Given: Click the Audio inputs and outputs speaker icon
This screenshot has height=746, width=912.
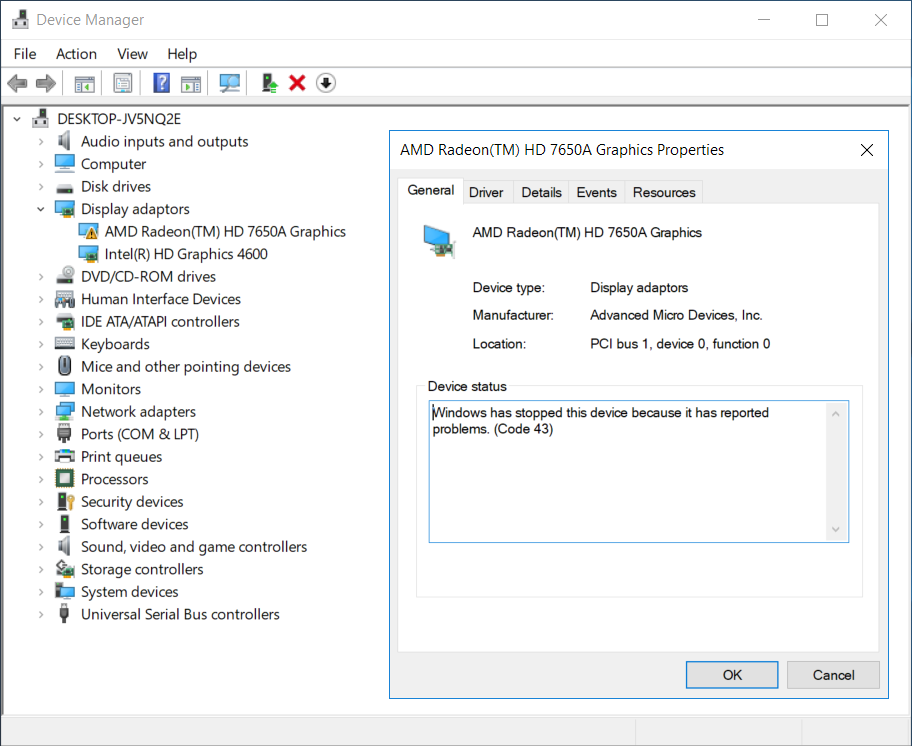Looking at the screenshot, I should (65, 141).
